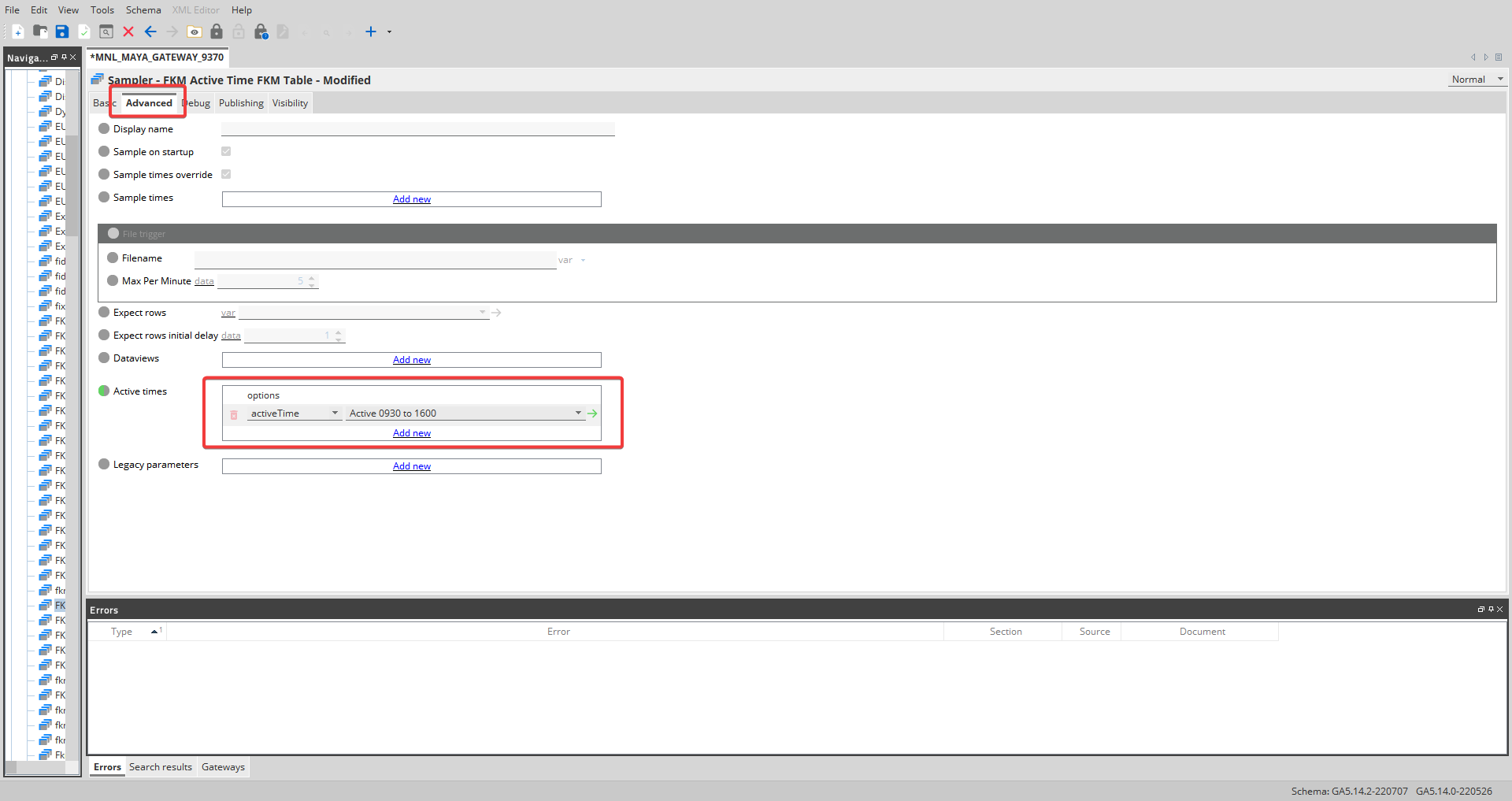Open the find in document tool

click(x=106, y=32)
